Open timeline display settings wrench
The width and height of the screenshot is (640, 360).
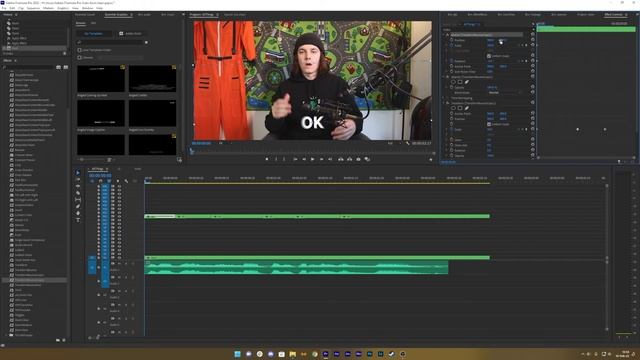click(x=126, y=181)
